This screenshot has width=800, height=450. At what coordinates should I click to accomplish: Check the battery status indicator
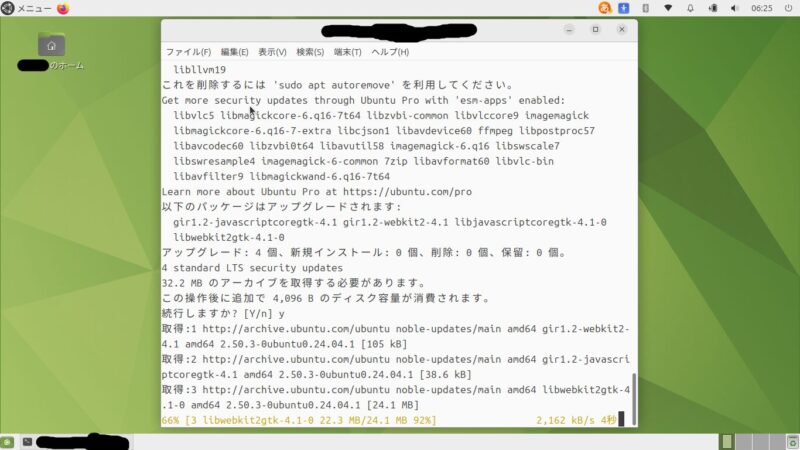(x=712, y=8)
